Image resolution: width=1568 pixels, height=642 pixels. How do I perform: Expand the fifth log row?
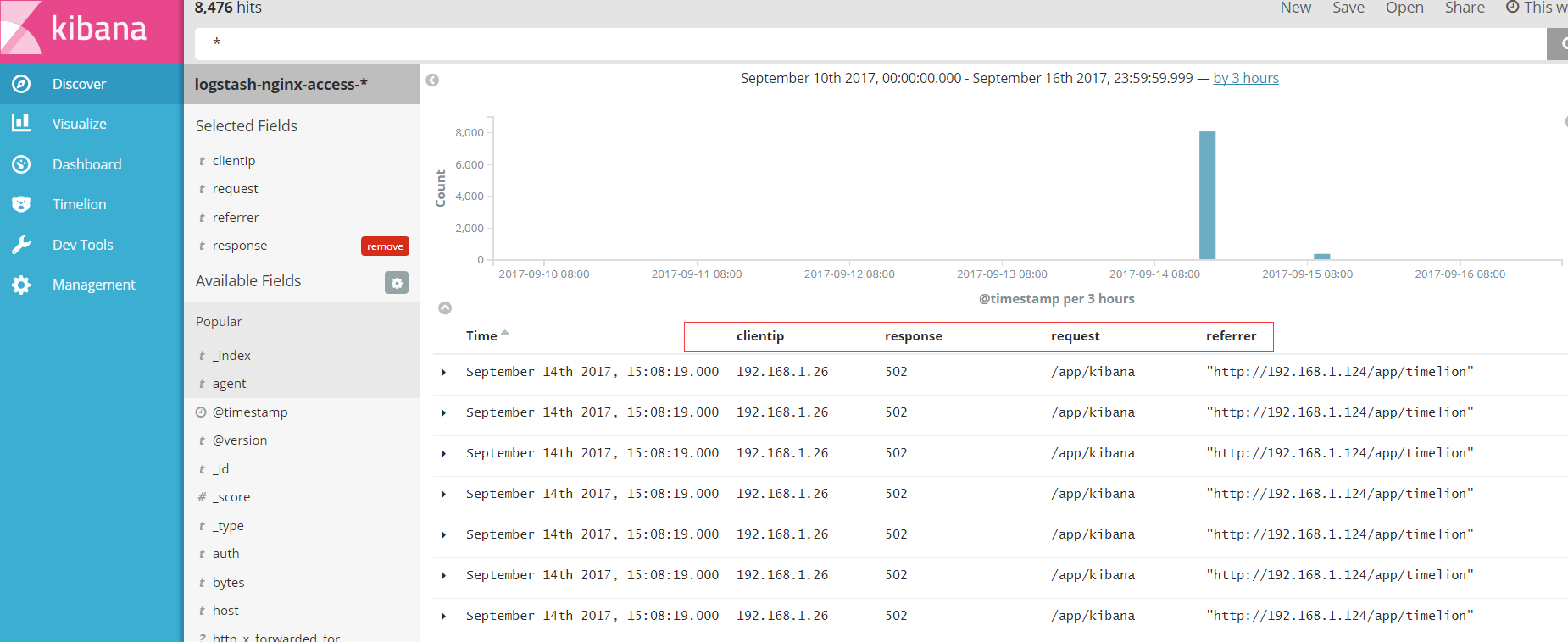click(443, 535)
